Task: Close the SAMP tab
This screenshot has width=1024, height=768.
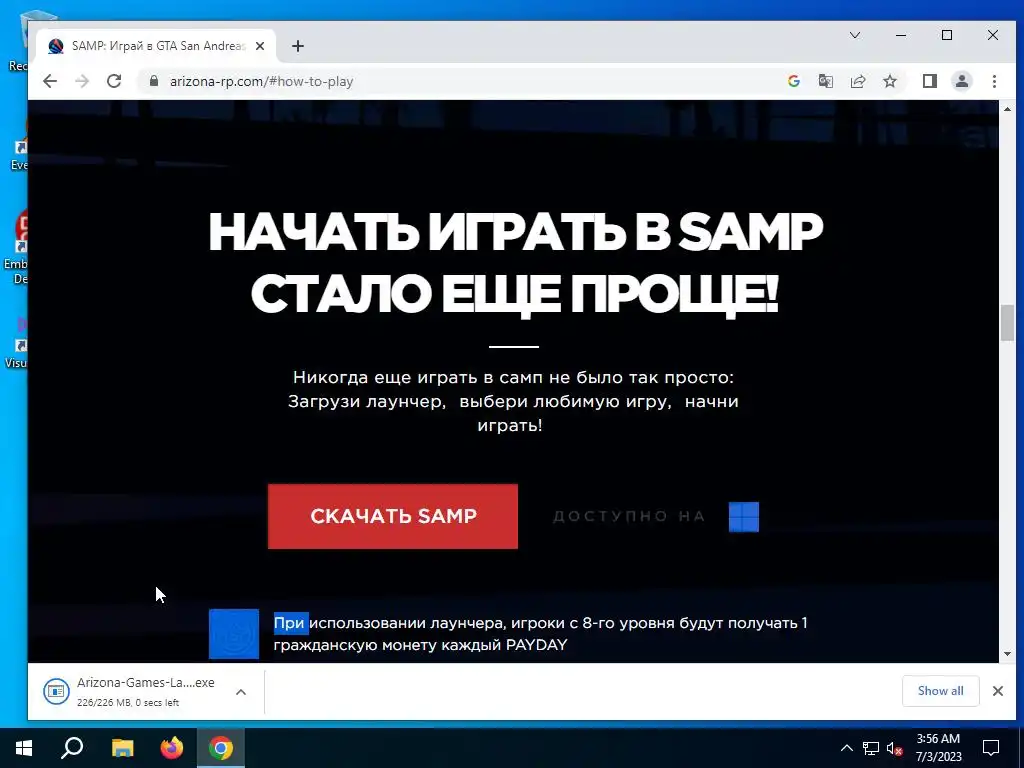Action: tap(260, 46)
